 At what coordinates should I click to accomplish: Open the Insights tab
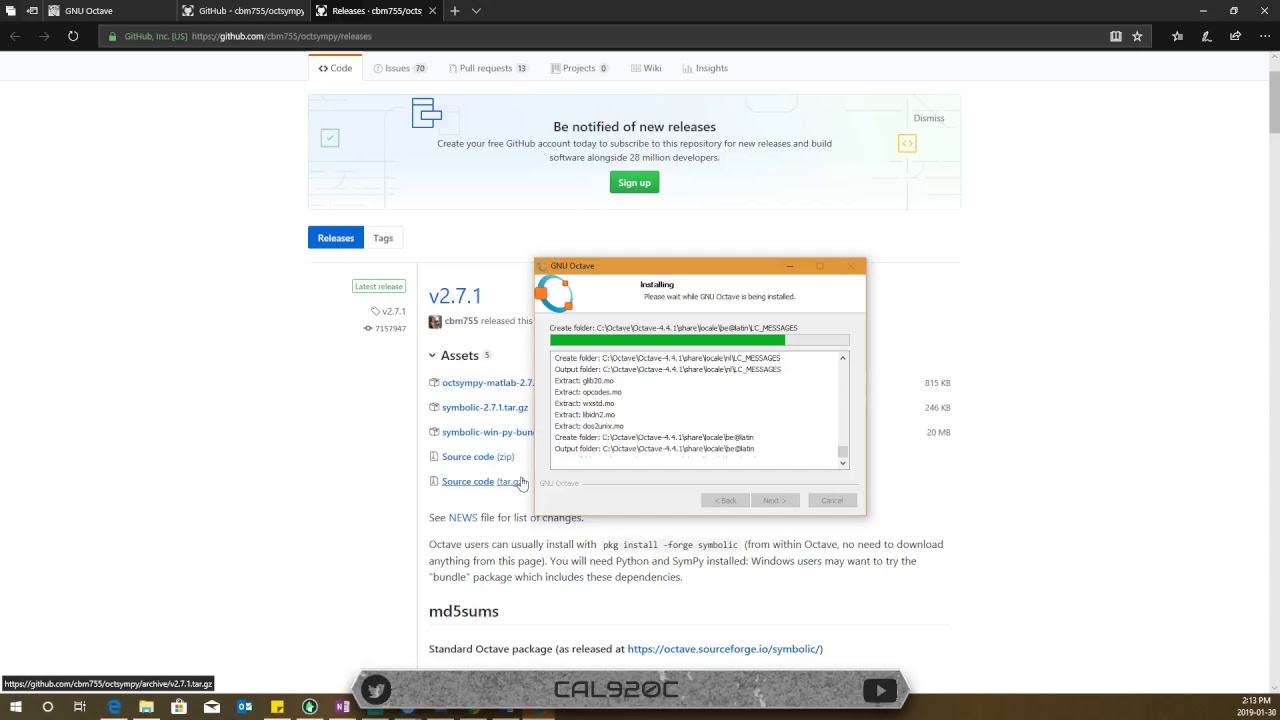coord(705,68)
